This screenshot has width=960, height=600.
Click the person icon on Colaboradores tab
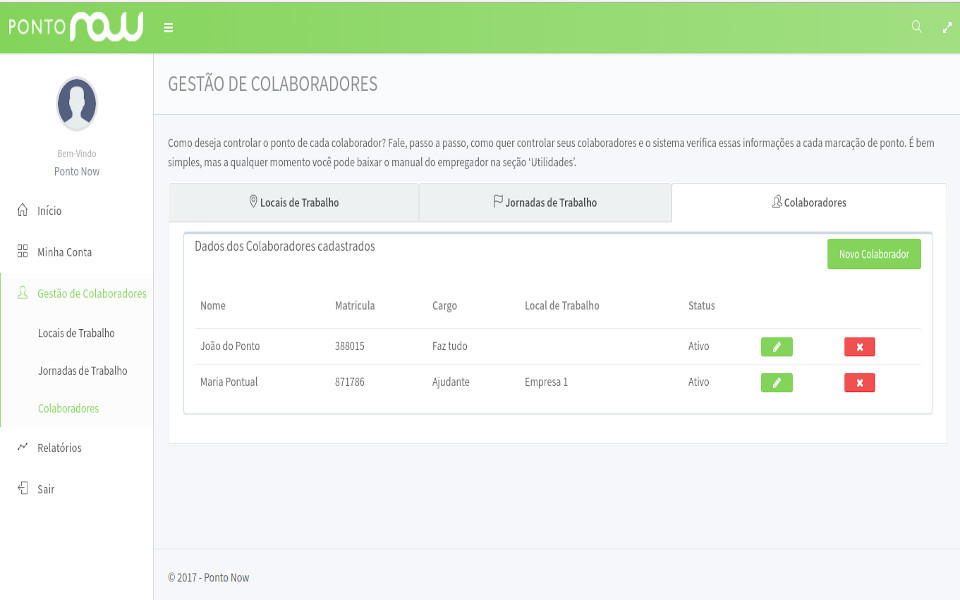point(776,201)
